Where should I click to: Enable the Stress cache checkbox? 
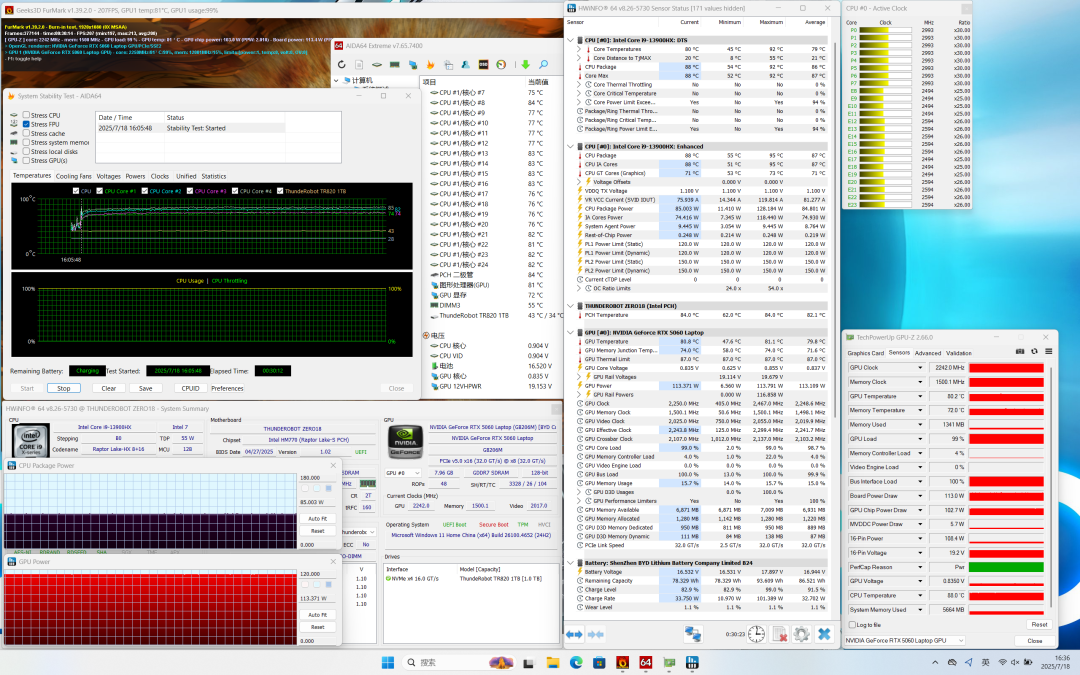26,133
